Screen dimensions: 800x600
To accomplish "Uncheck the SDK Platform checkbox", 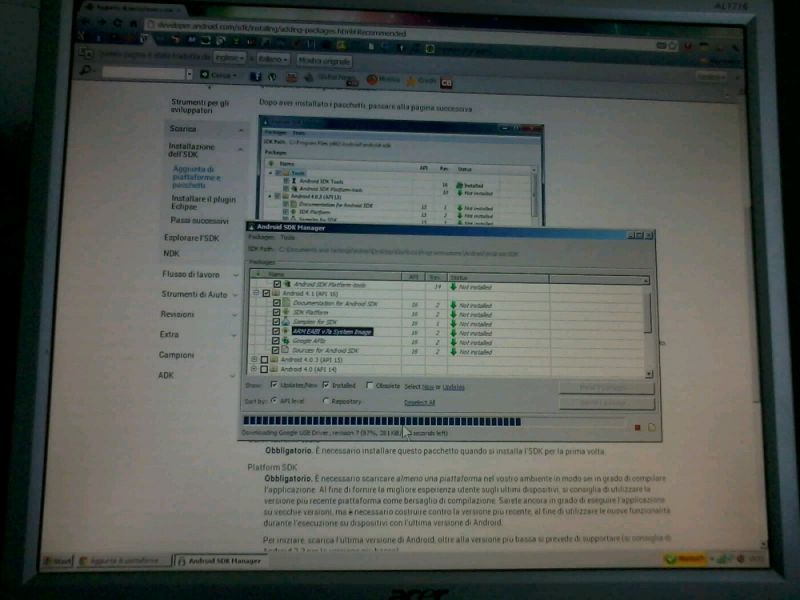I will tap(277, 312).
